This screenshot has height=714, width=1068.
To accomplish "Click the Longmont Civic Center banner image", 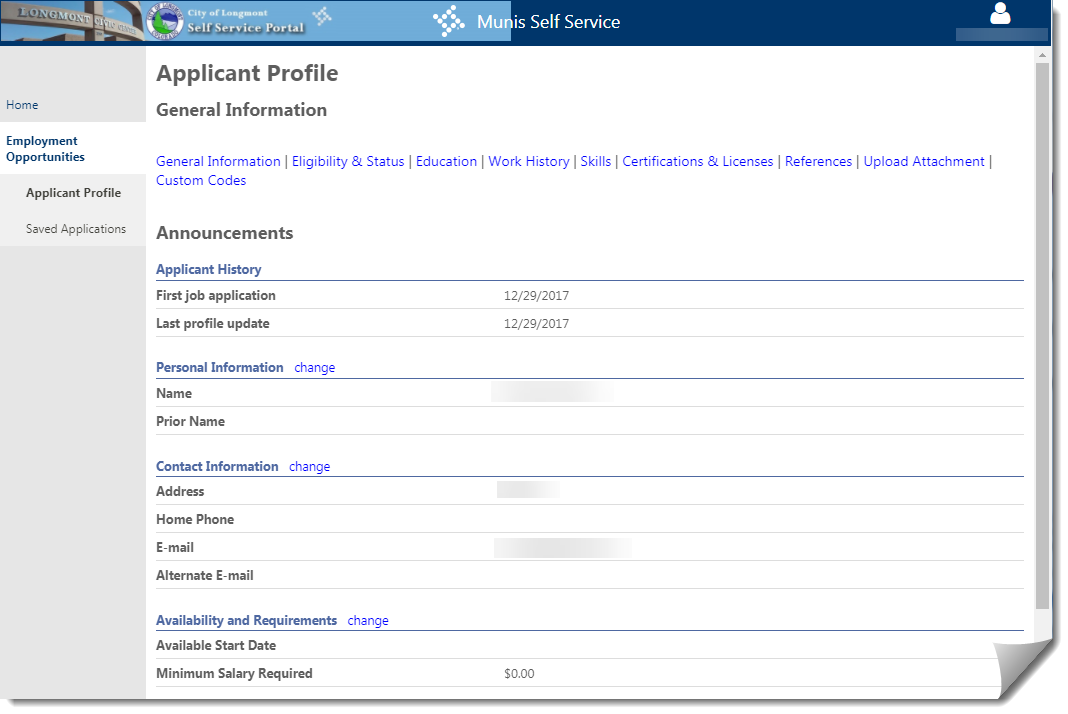I will click(x=70, y=22).
